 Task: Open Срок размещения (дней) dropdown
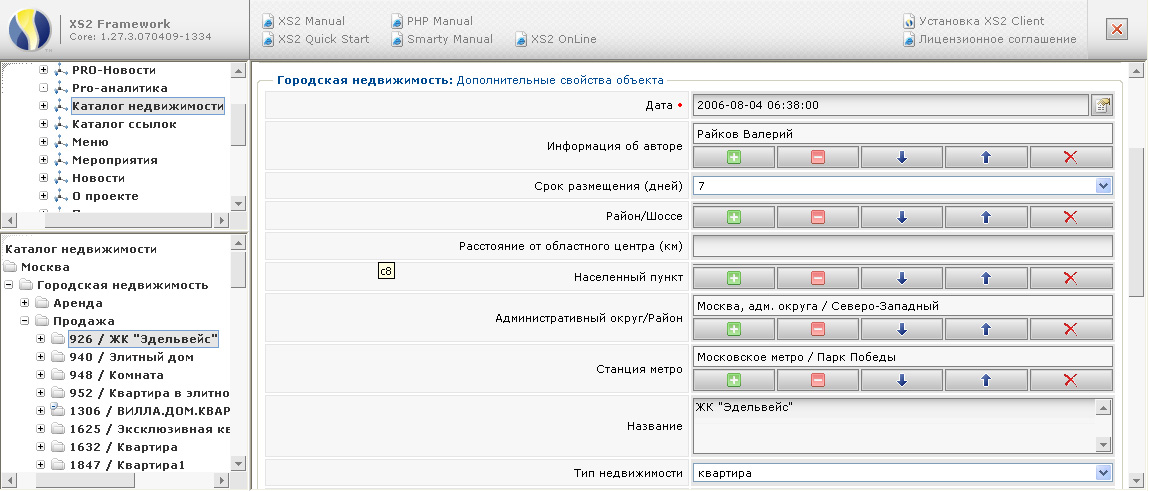[1103, 186]
